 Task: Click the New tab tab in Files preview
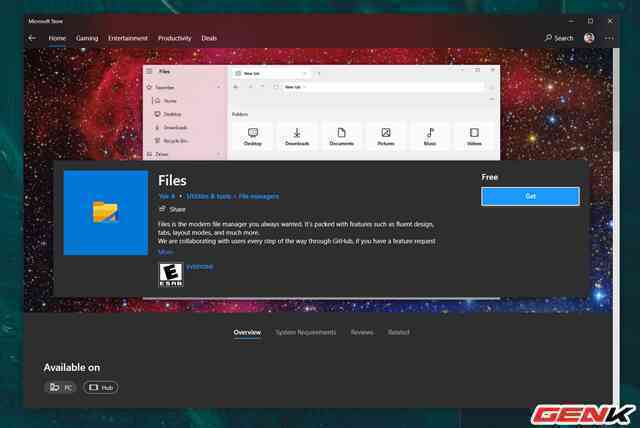pos(270,73)
